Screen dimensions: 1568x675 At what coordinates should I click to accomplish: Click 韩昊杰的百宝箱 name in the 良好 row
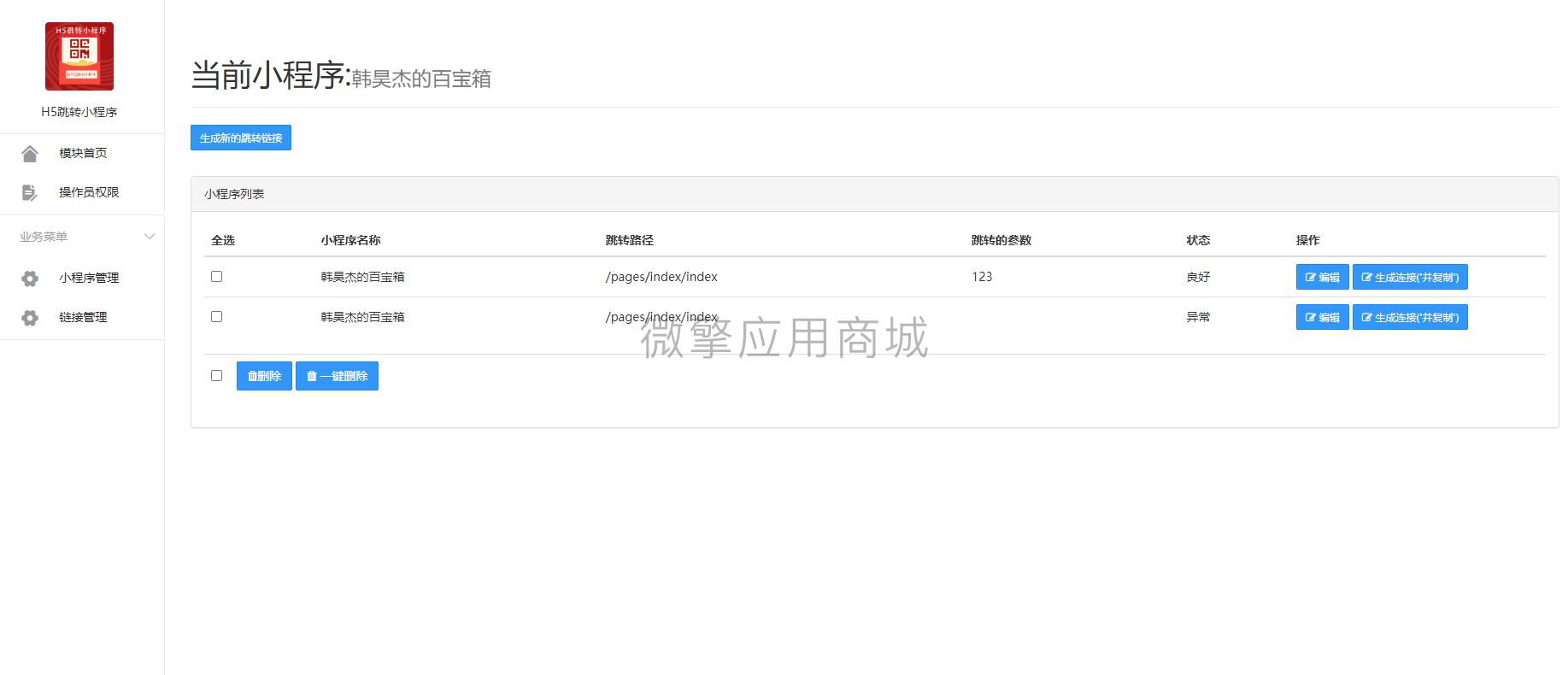pos(363,277)
